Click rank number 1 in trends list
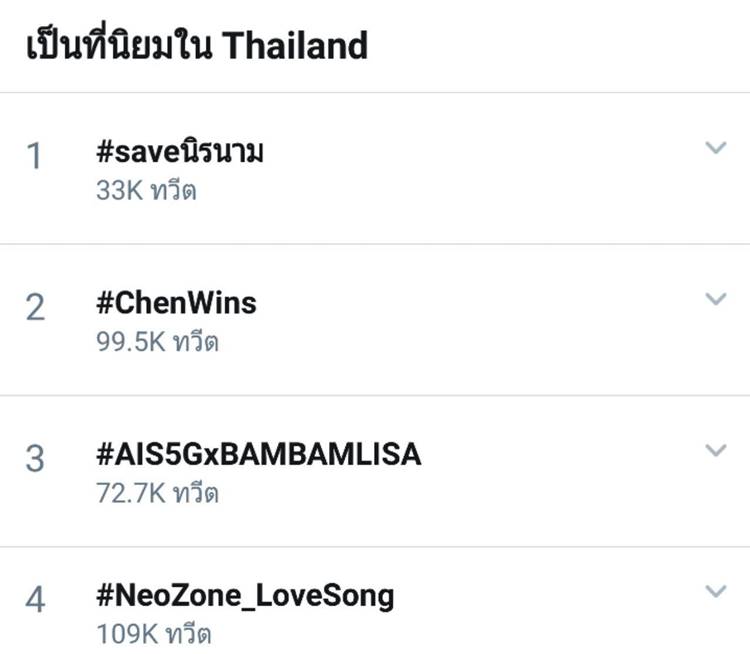750x654 pixels. coord(35,157)
